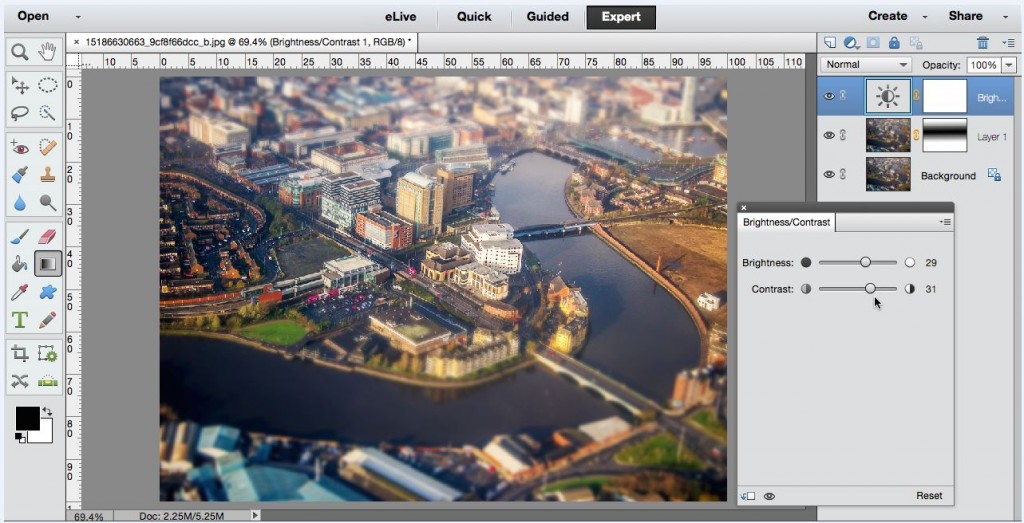This screenshot has width=1024, height=523.
Task: Select the Zoom tool
Action: (x=20, y=52)
